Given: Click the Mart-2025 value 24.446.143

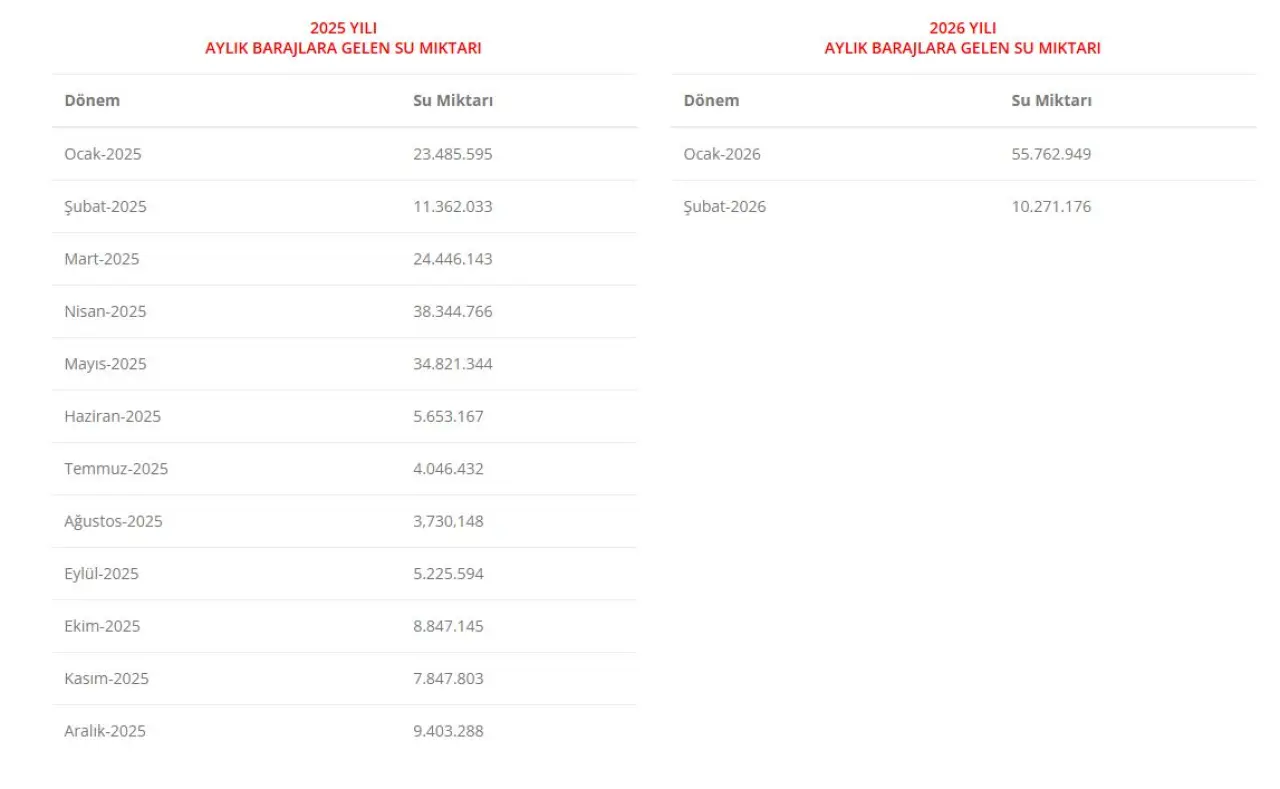Looking at the screenshot, I should coord(452,259).
